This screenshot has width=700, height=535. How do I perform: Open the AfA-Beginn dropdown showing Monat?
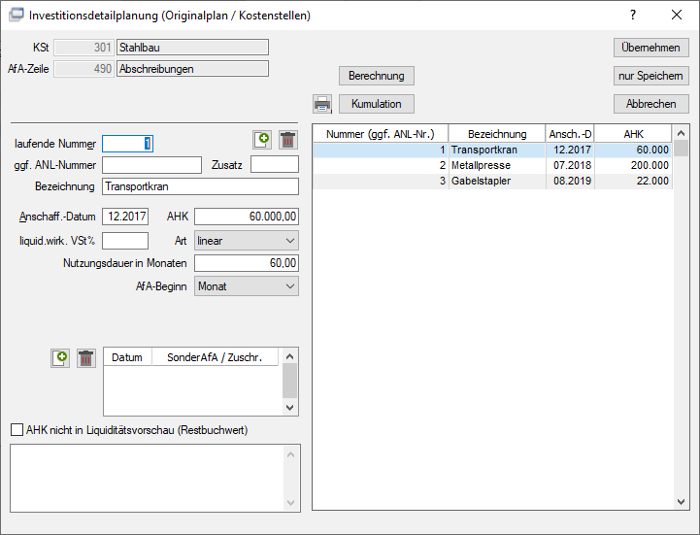246,286
